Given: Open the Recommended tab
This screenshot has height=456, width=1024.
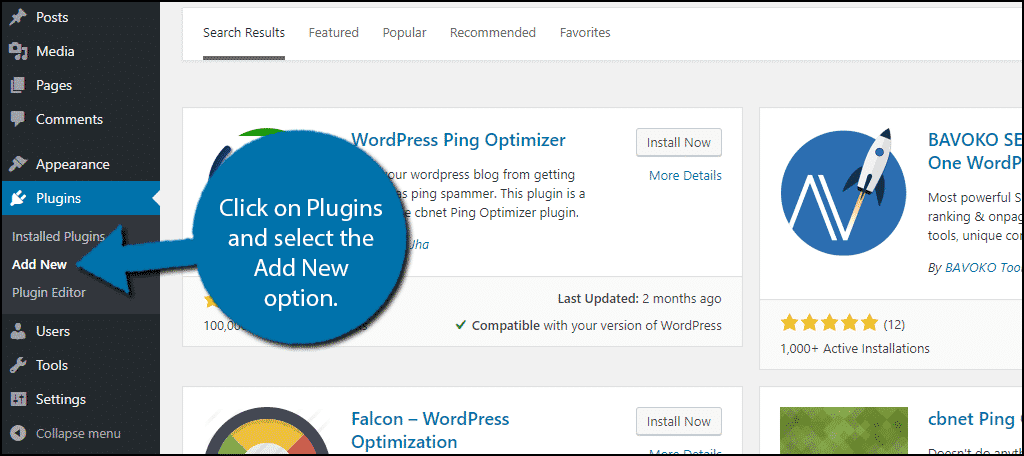Looking at the screenshot, I should tap(492, 33).
